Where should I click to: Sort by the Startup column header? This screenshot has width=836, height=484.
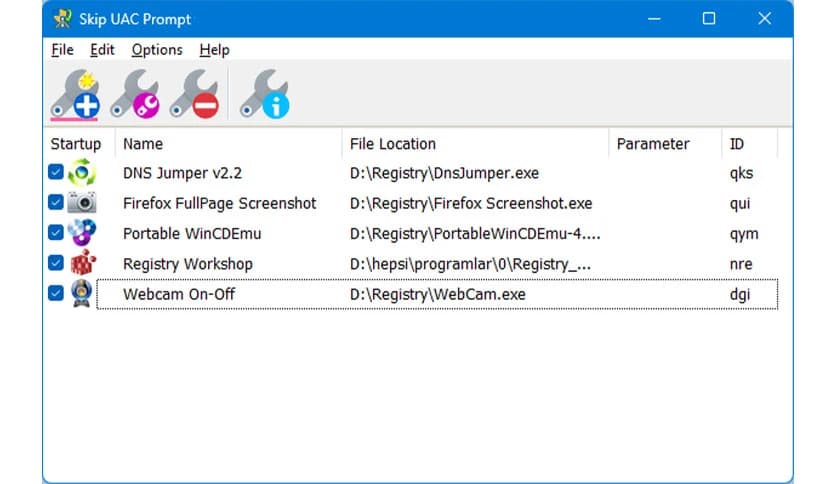[79, 143]
